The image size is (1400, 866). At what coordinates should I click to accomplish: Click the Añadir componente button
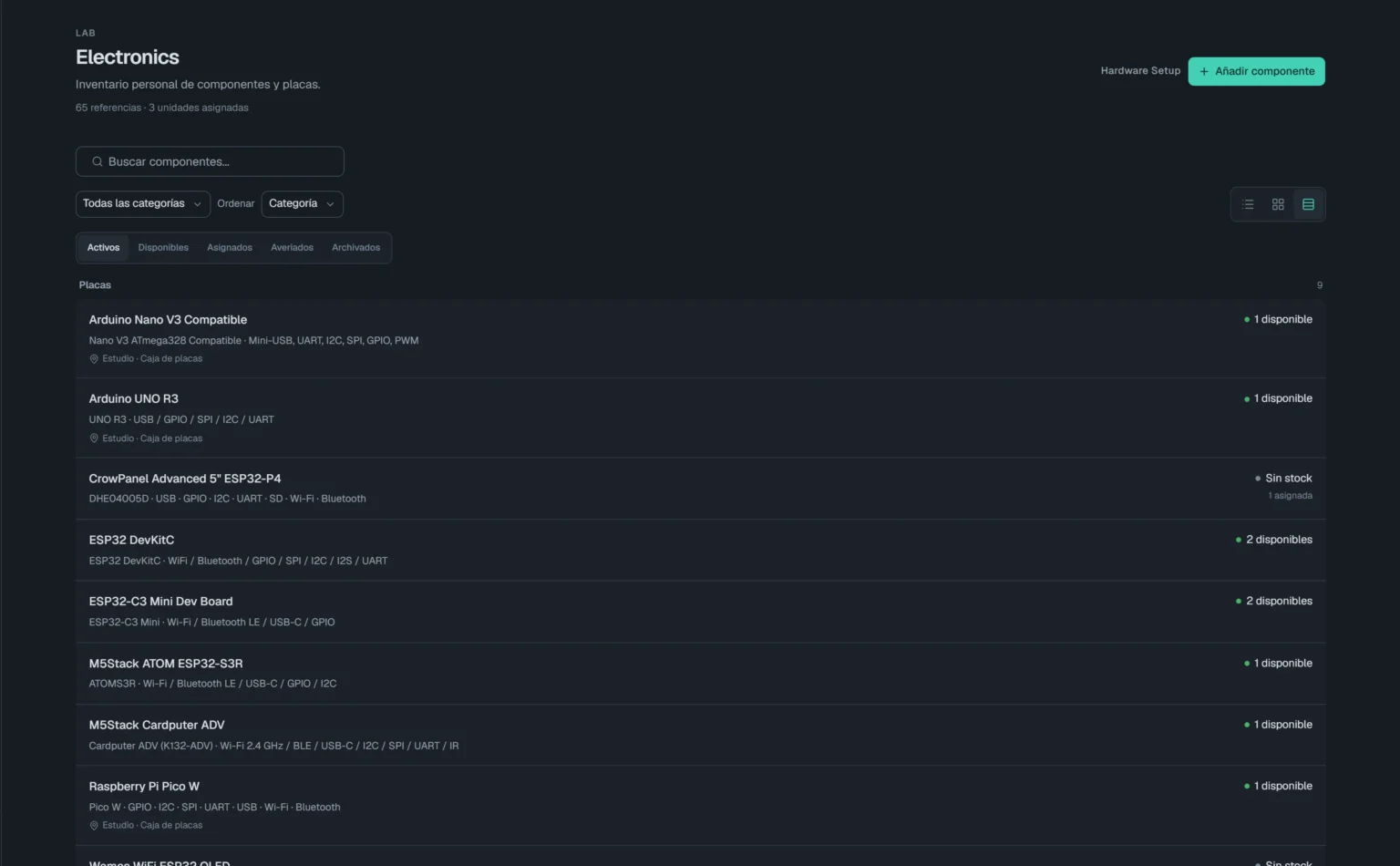tap(1256, 71)
